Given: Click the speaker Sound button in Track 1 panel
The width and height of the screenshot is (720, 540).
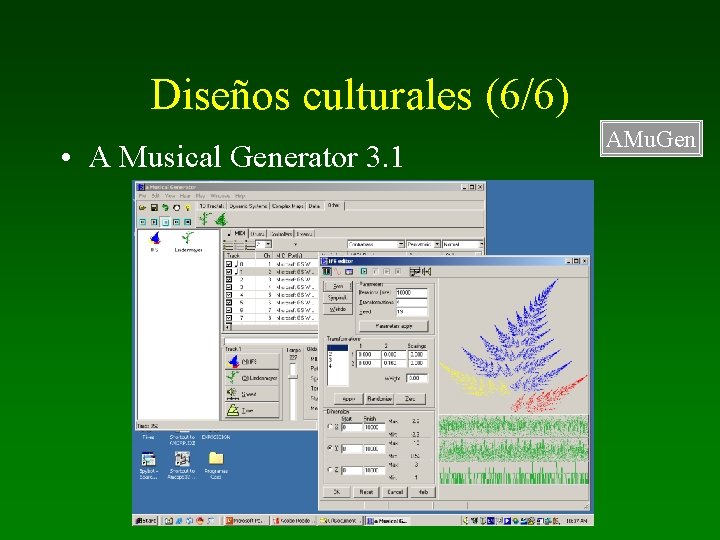Looking at the screenshot, I should click(x=252, y=394).
